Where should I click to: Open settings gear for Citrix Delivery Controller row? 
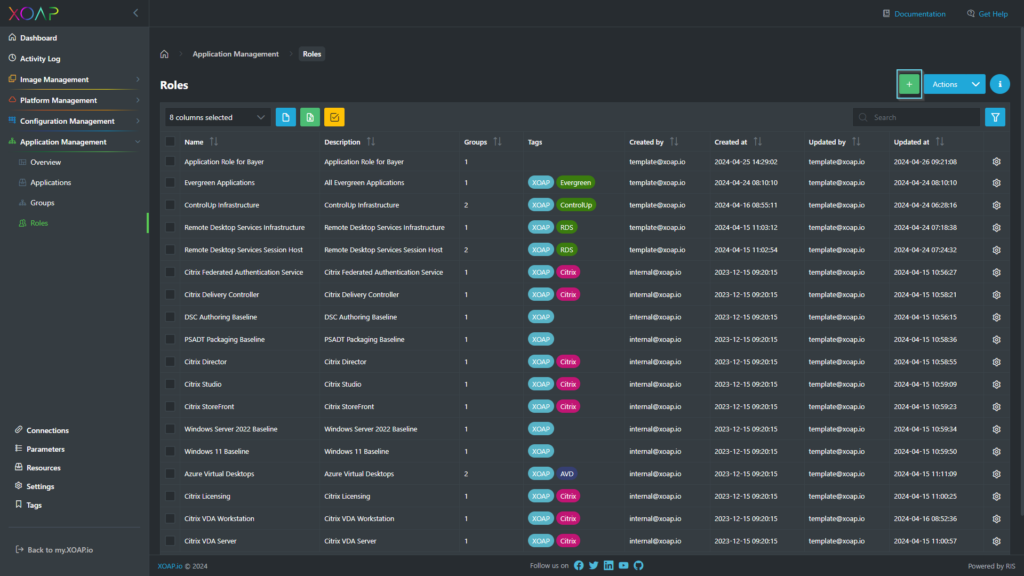point(996,295)
